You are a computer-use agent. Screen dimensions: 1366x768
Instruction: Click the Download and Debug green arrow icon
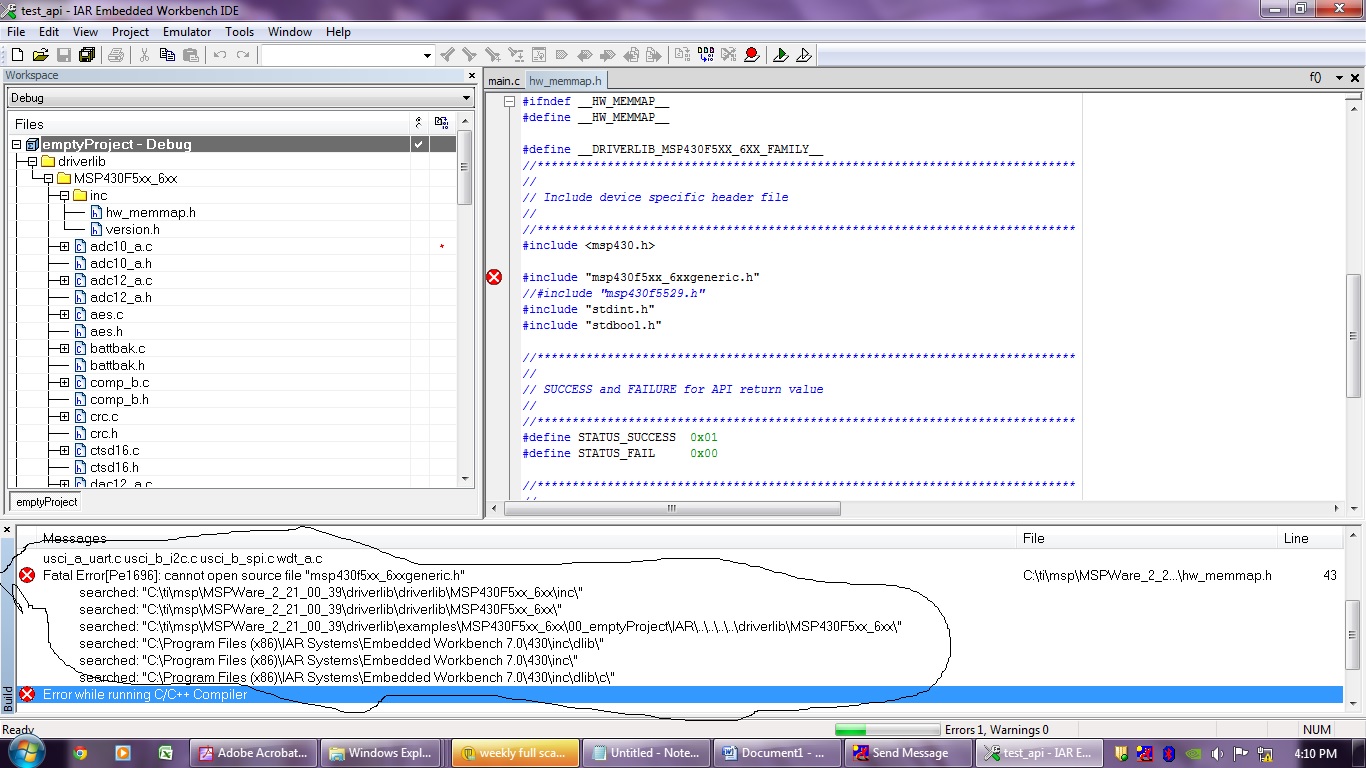[x=781, y=55]
